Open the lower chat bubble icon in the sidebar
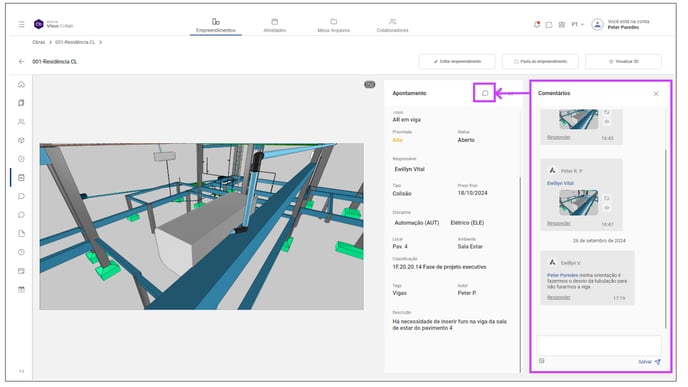 (21, 215)
